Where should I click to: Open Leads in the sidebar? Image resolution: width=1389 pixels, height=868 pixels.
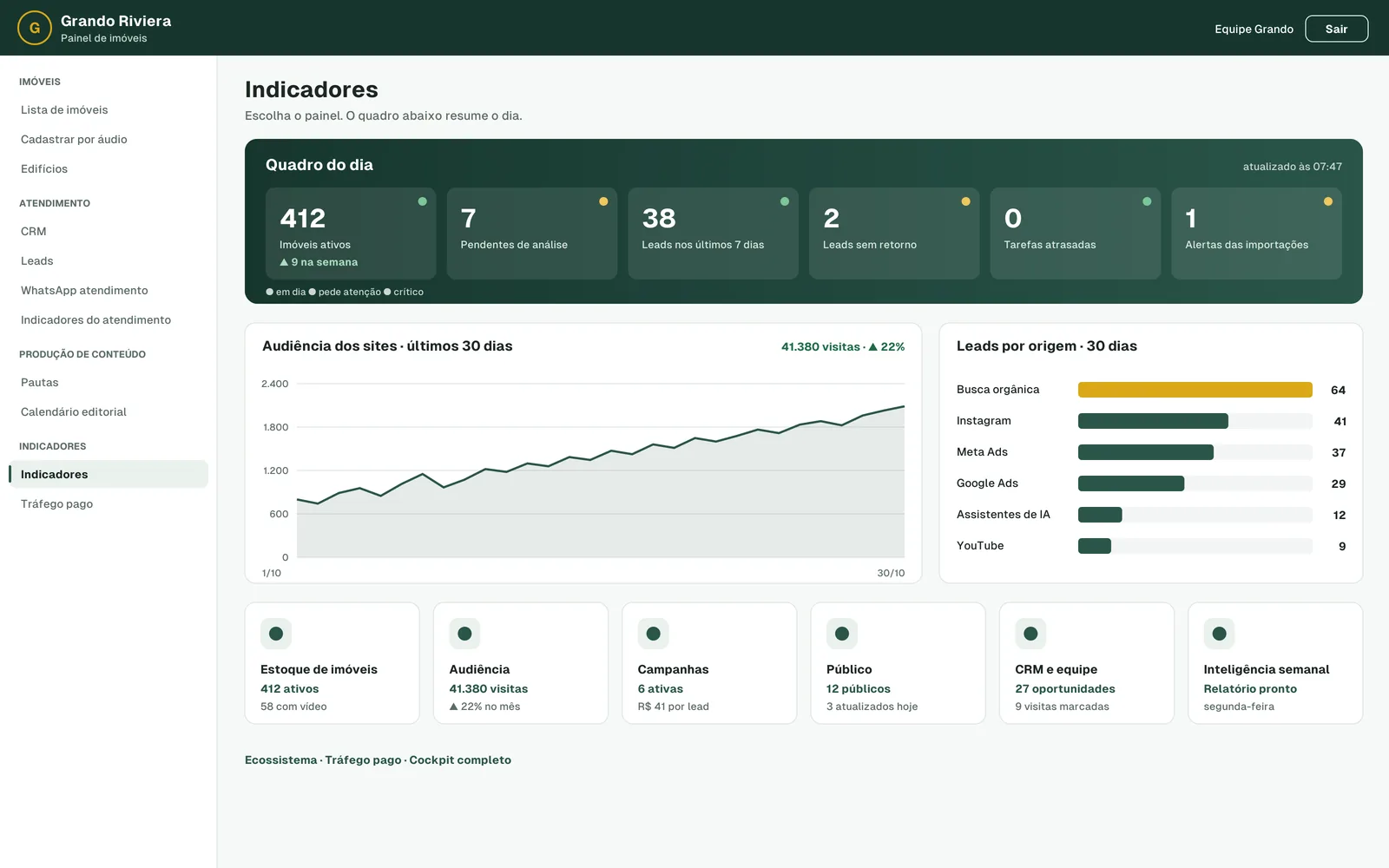109,261
